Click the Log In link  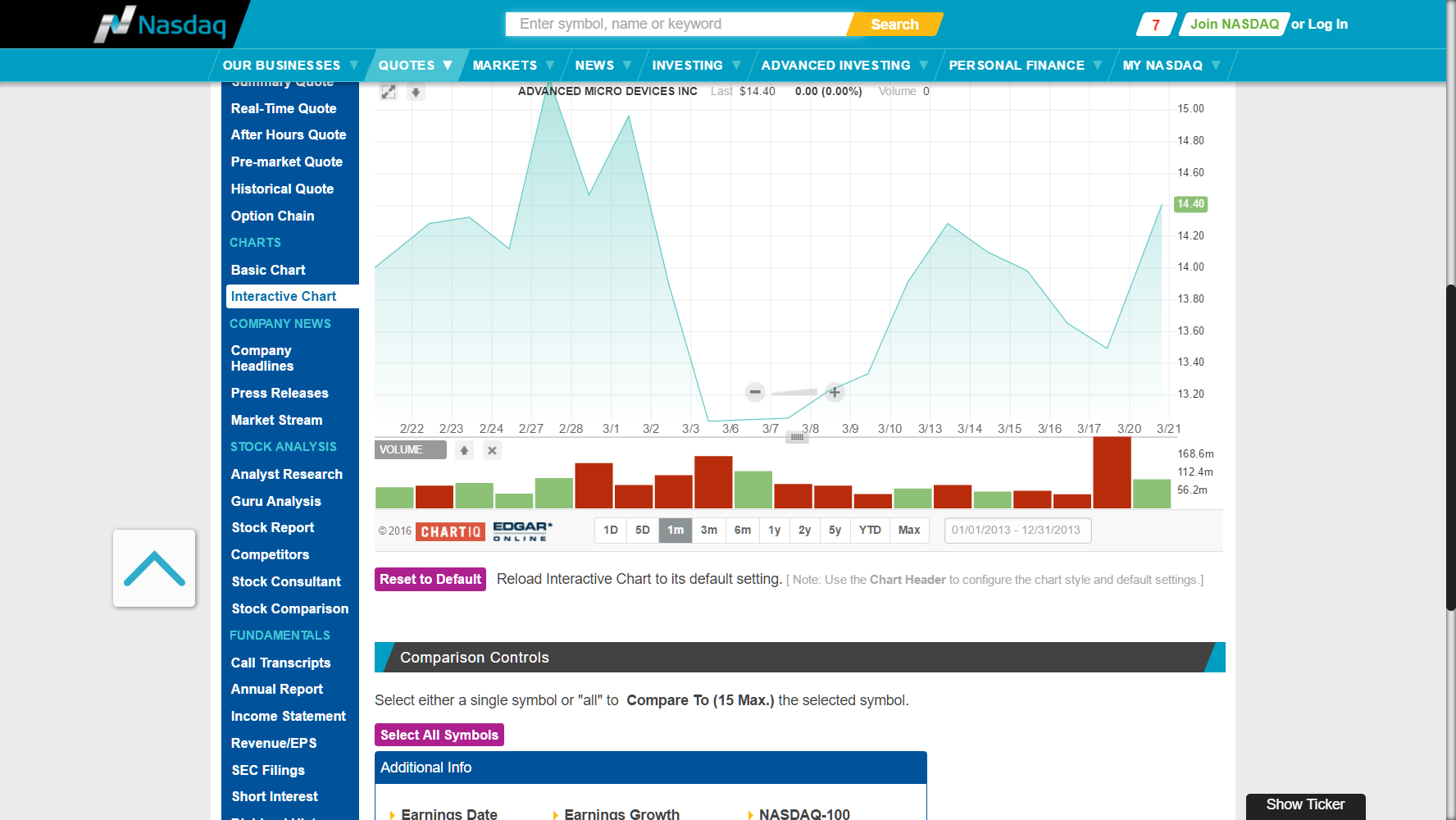point(1327,25)
